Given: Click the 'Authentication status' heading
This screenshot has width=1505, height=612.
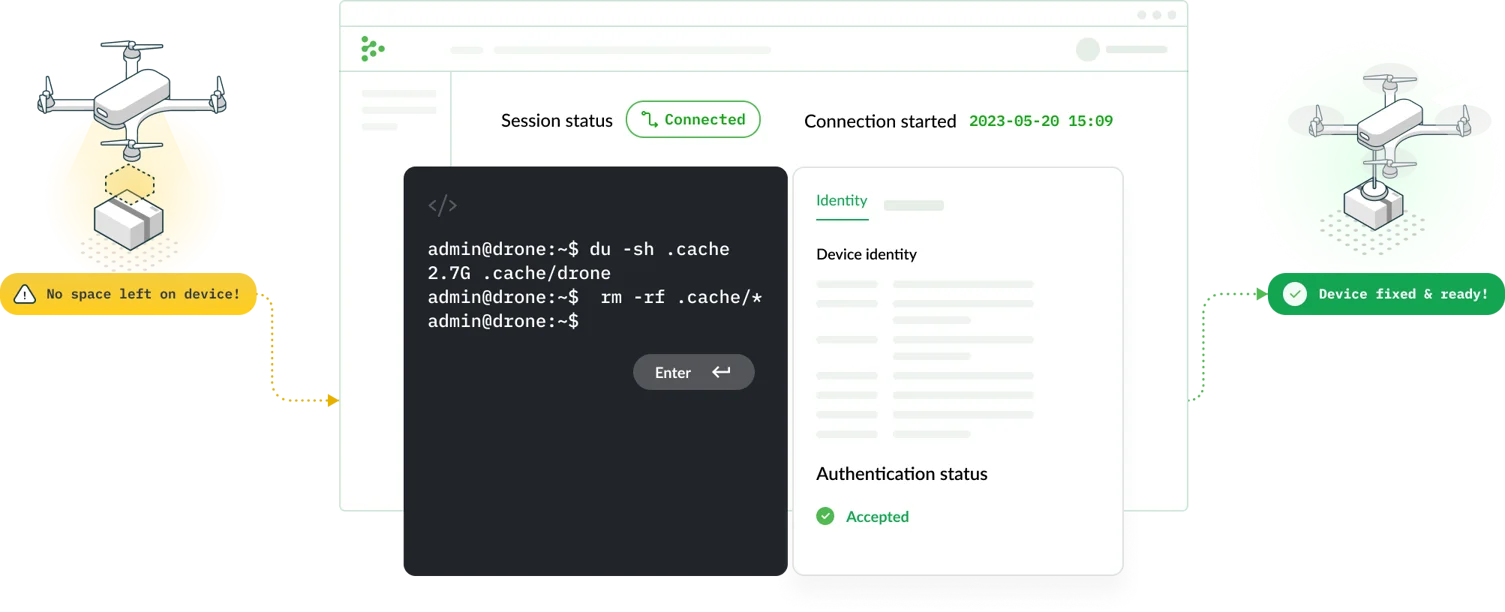Looking at the screenshot, I should tap(902, 474).
